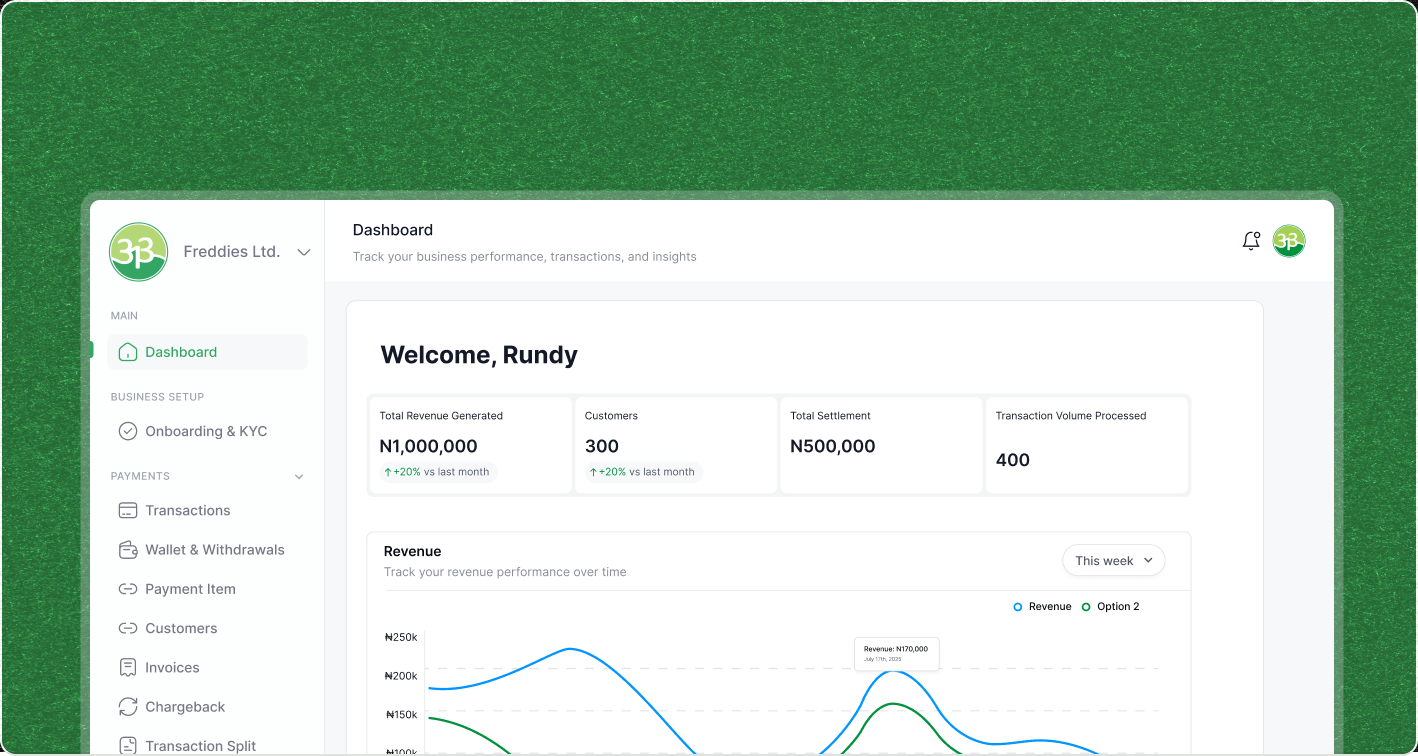Select the Wallet & Withdrawals icon
1418x756 pixels.
click(127, 549)
